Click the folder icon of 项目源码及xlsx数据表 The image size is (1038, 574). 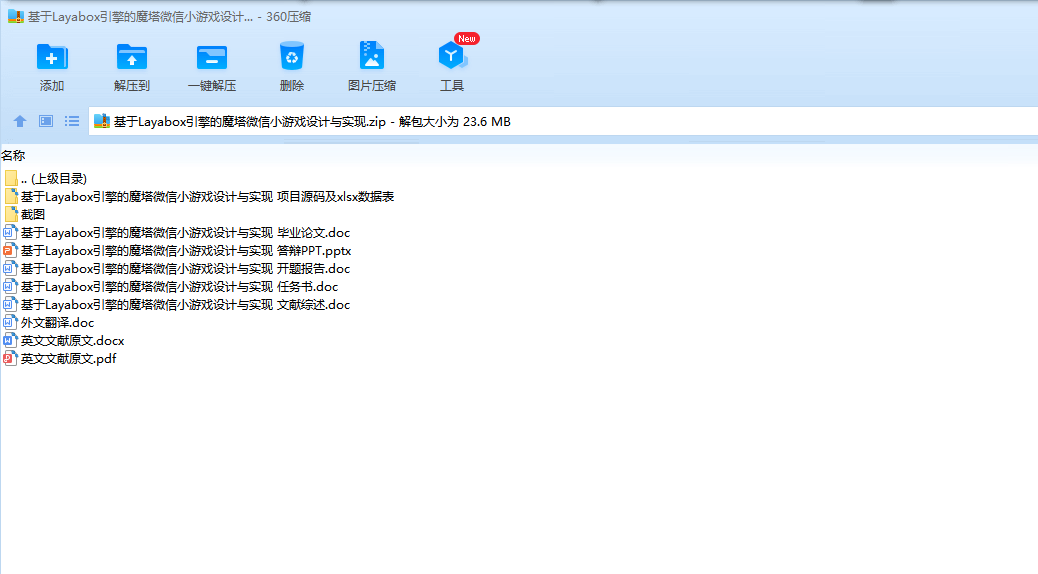coord(11,197)
